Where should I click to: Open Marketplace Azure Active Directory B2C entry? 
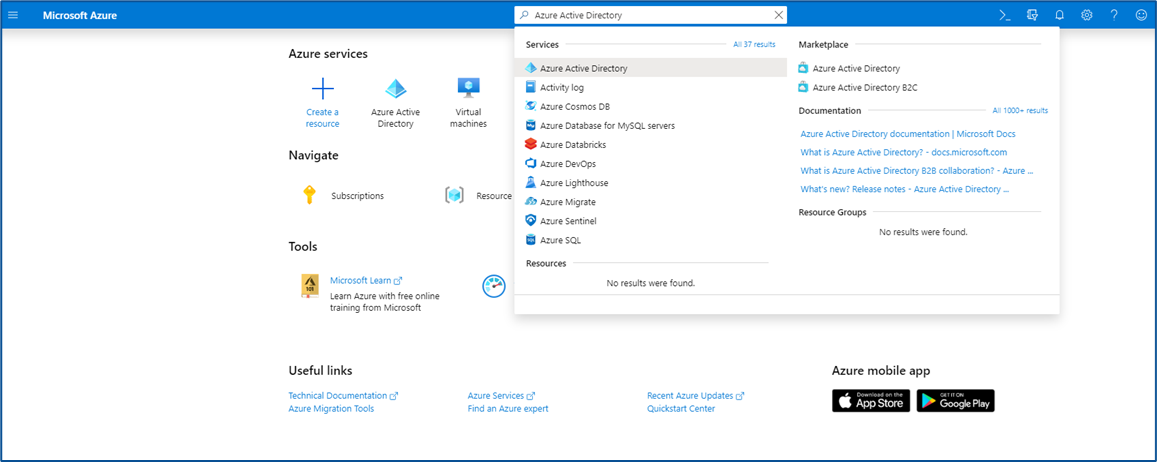coord(865,88)
